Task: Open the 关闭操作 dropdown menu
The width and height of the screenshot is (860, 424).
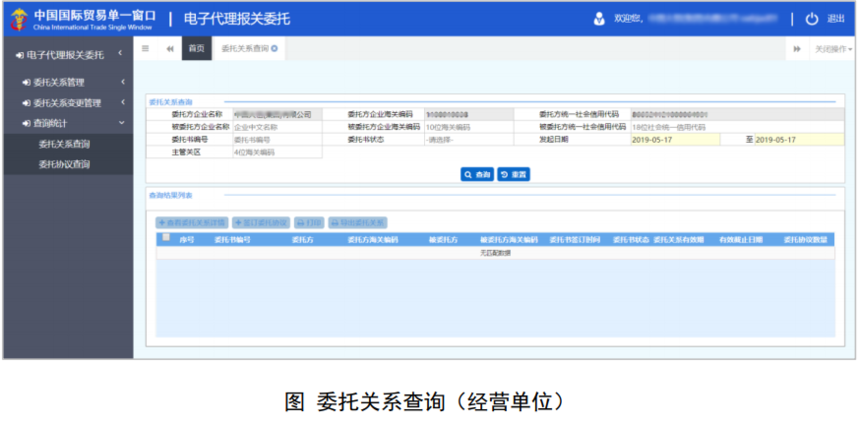Action: click(x=832, y=48)
